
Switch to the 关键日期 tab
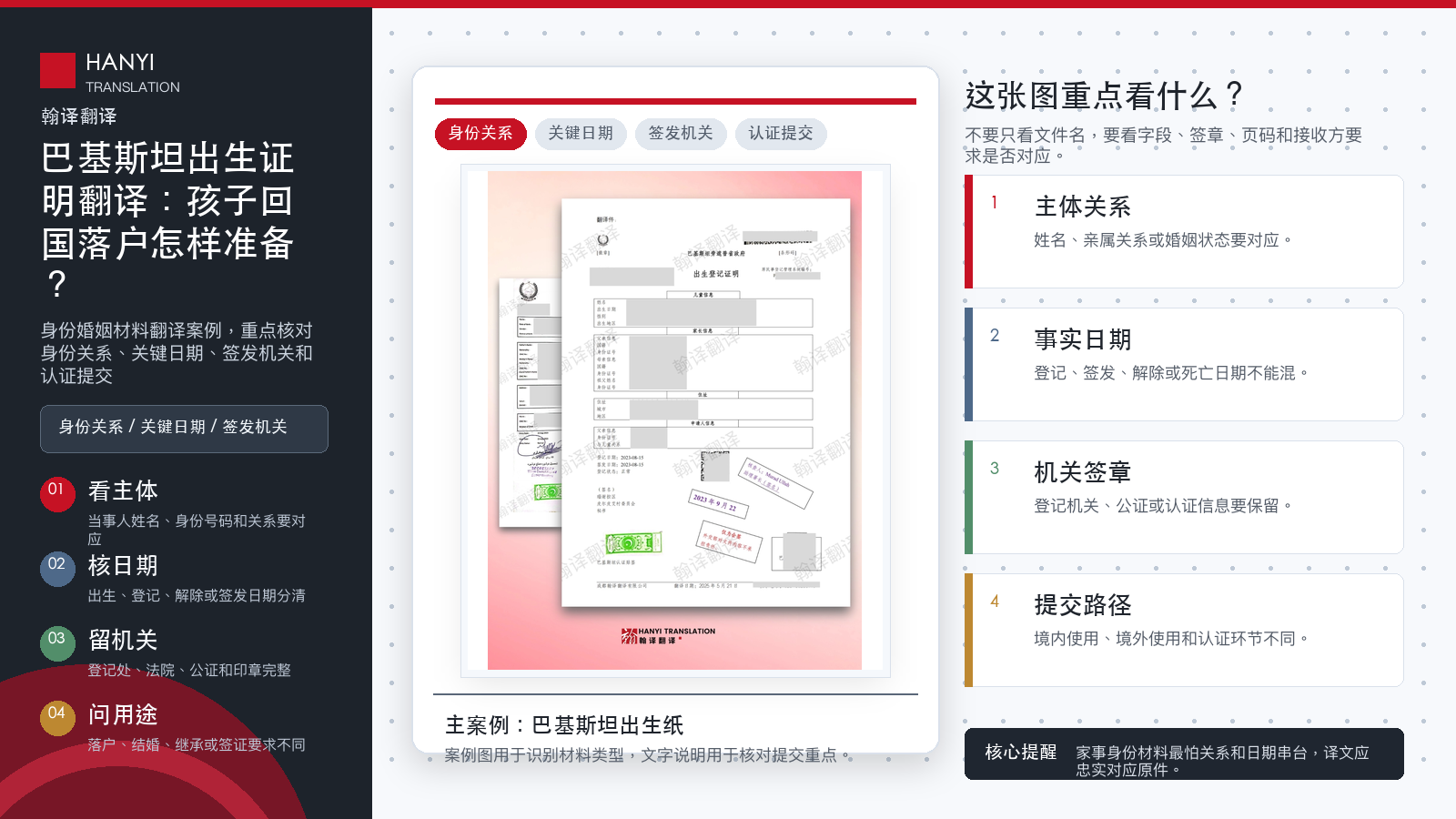pos(581,134)
